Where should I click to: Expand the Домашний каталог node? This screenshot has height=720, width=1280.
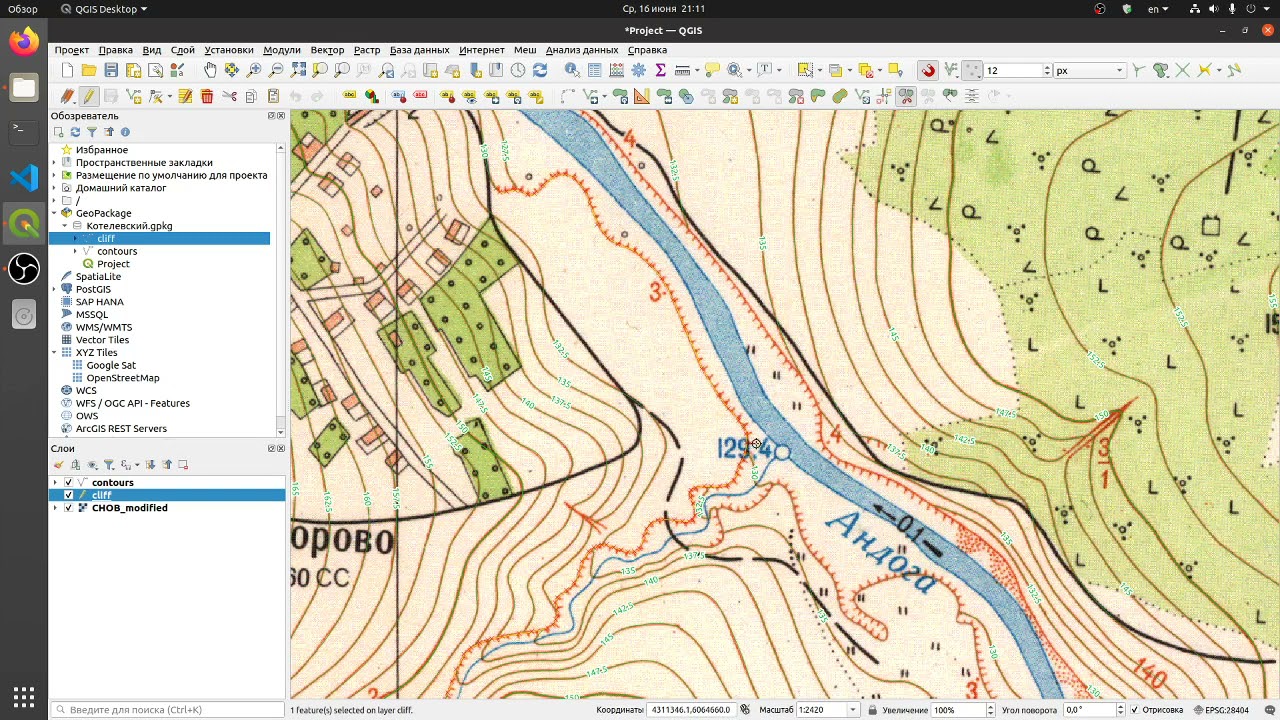pos(55,188)
